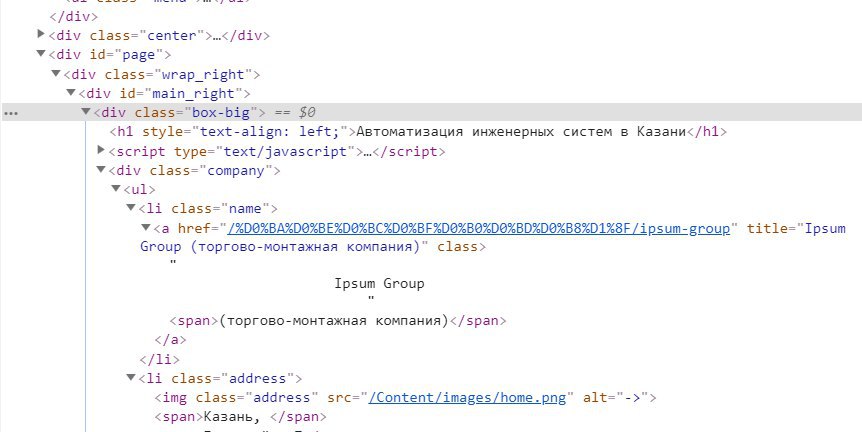This screenshot has height=432, width=862.
Task: Click Group (торгово-монтажная компания)" class continuation line
Action: tap(313, 247)
